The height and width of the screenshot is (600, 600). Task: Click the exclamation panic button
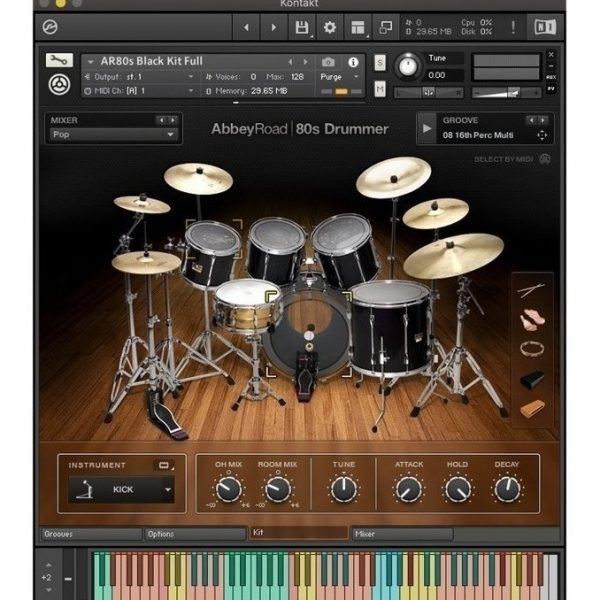coord(513,27)
